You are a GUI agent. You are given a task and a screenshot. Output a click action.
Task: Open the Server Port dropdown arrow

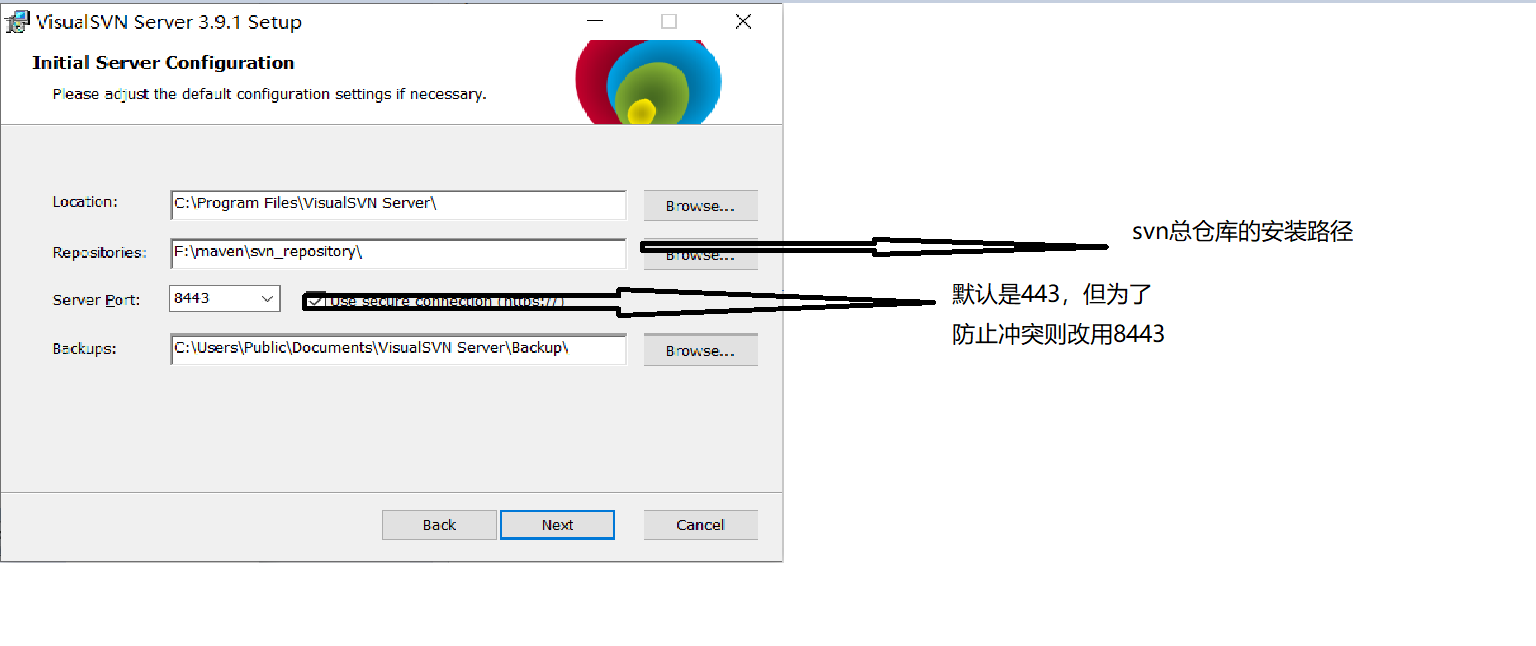(267, 298)
